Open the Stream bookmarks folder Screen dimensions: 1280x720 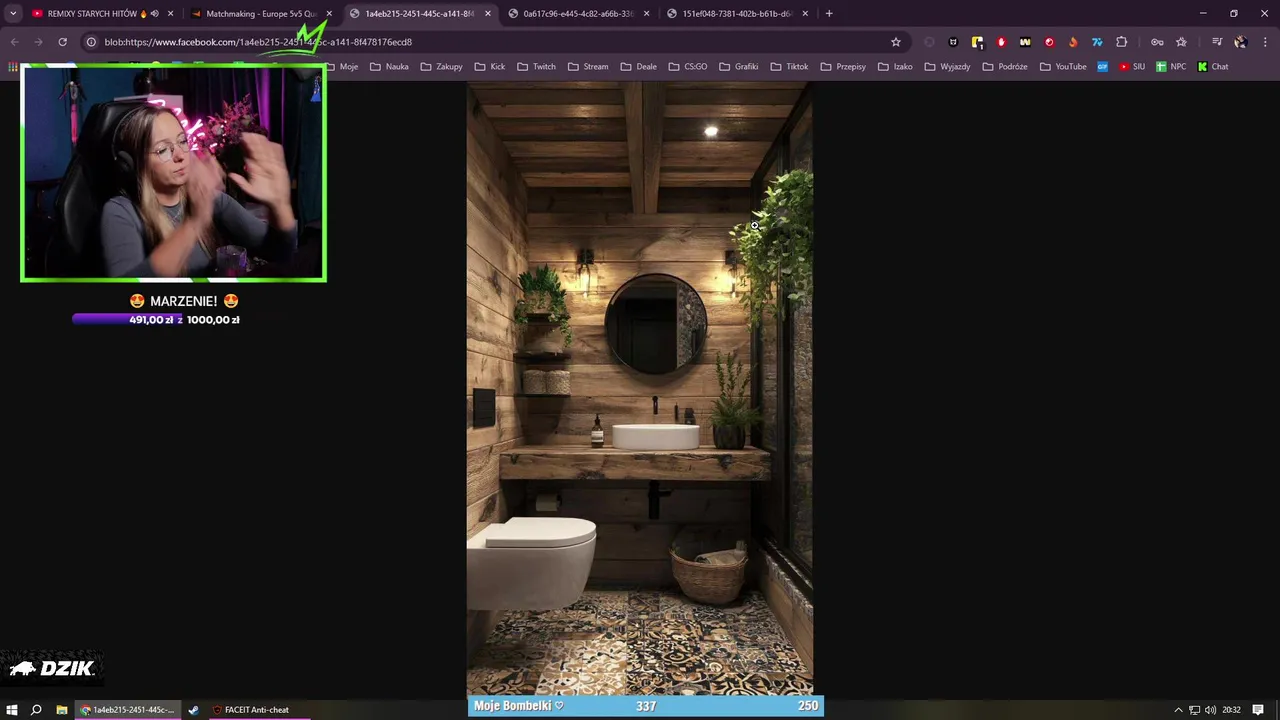coord(588,67)
